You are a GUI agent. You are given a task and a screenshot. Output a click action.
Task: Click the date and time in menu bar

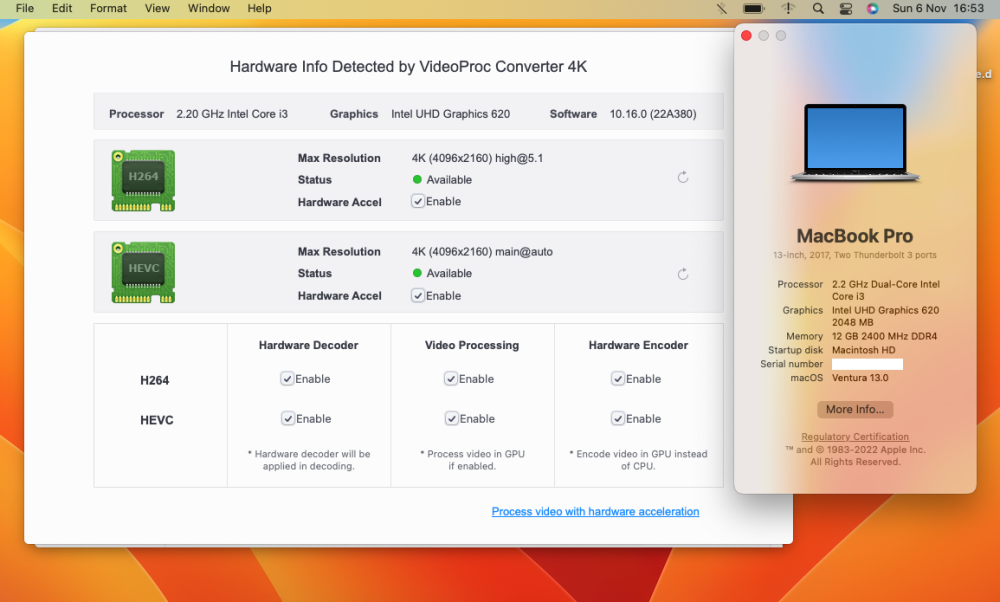pos(938,8)
